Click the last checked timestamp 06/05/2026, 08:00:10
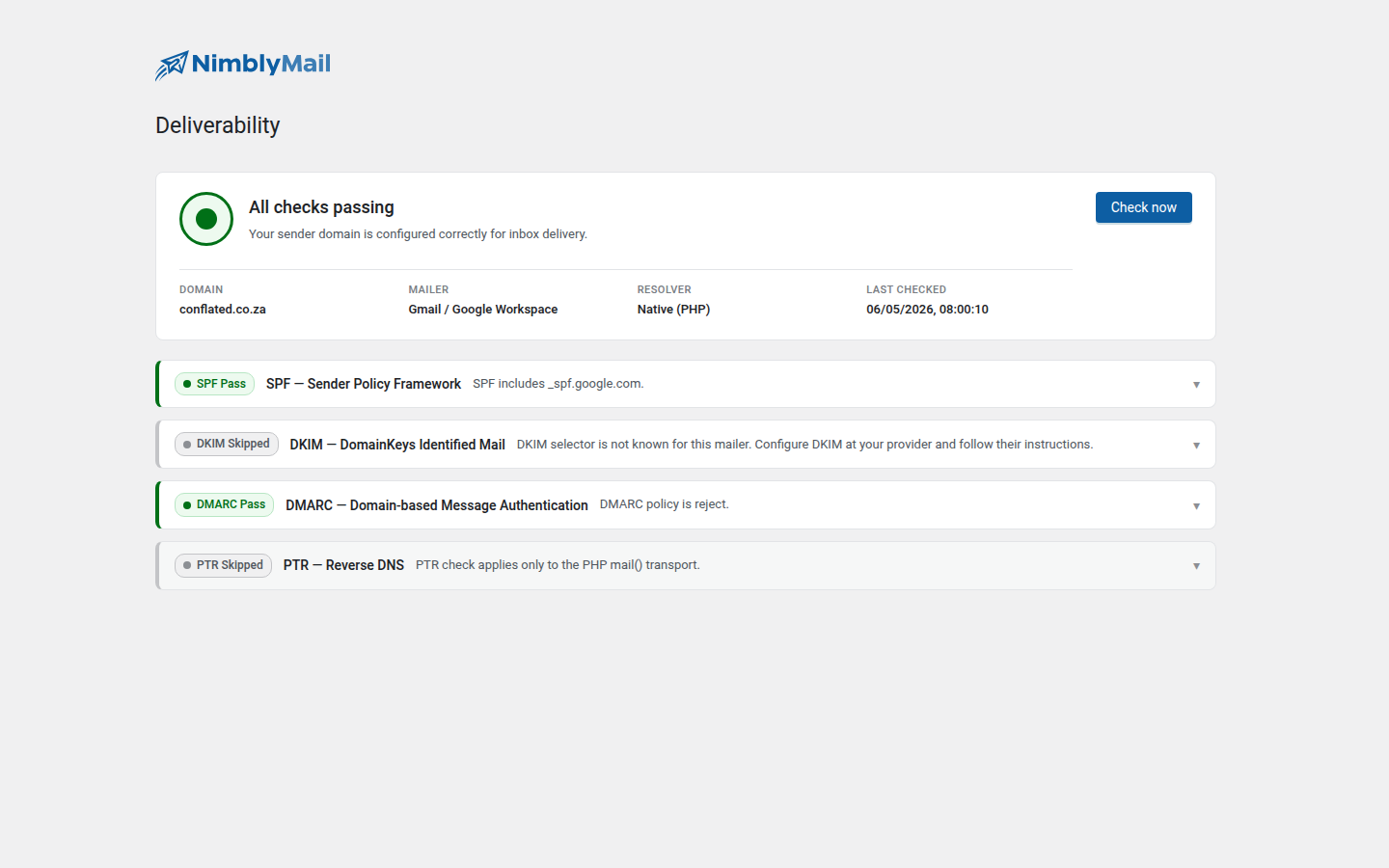1389x868 pixels. tap(927, 310)
